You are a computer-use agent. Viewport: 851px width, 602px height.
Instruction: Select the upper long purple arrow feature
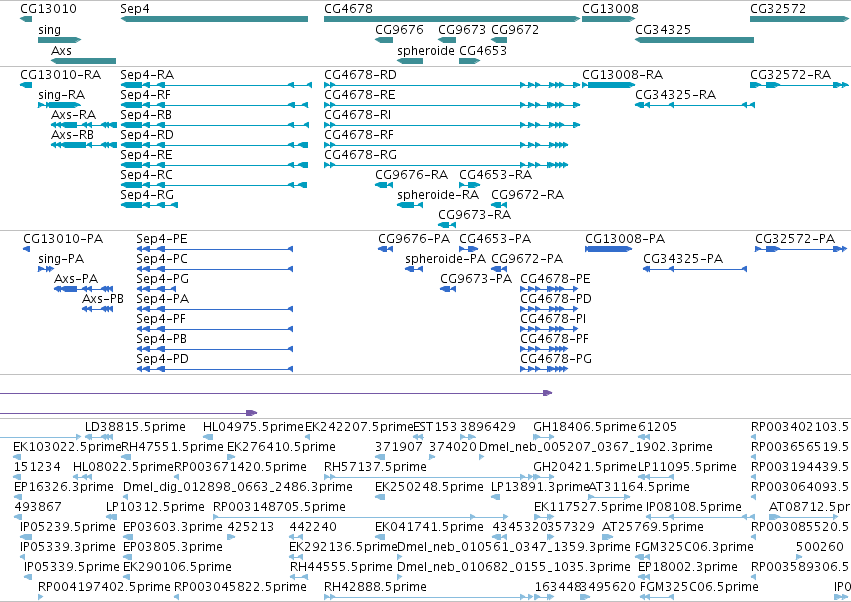(x=276, y=393)
